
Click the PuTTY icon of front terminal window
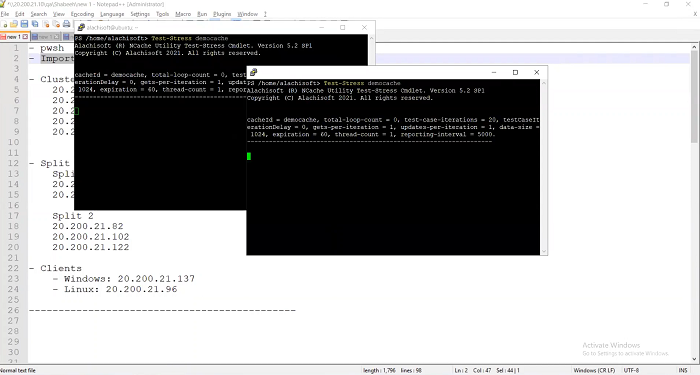pos(254,72)
